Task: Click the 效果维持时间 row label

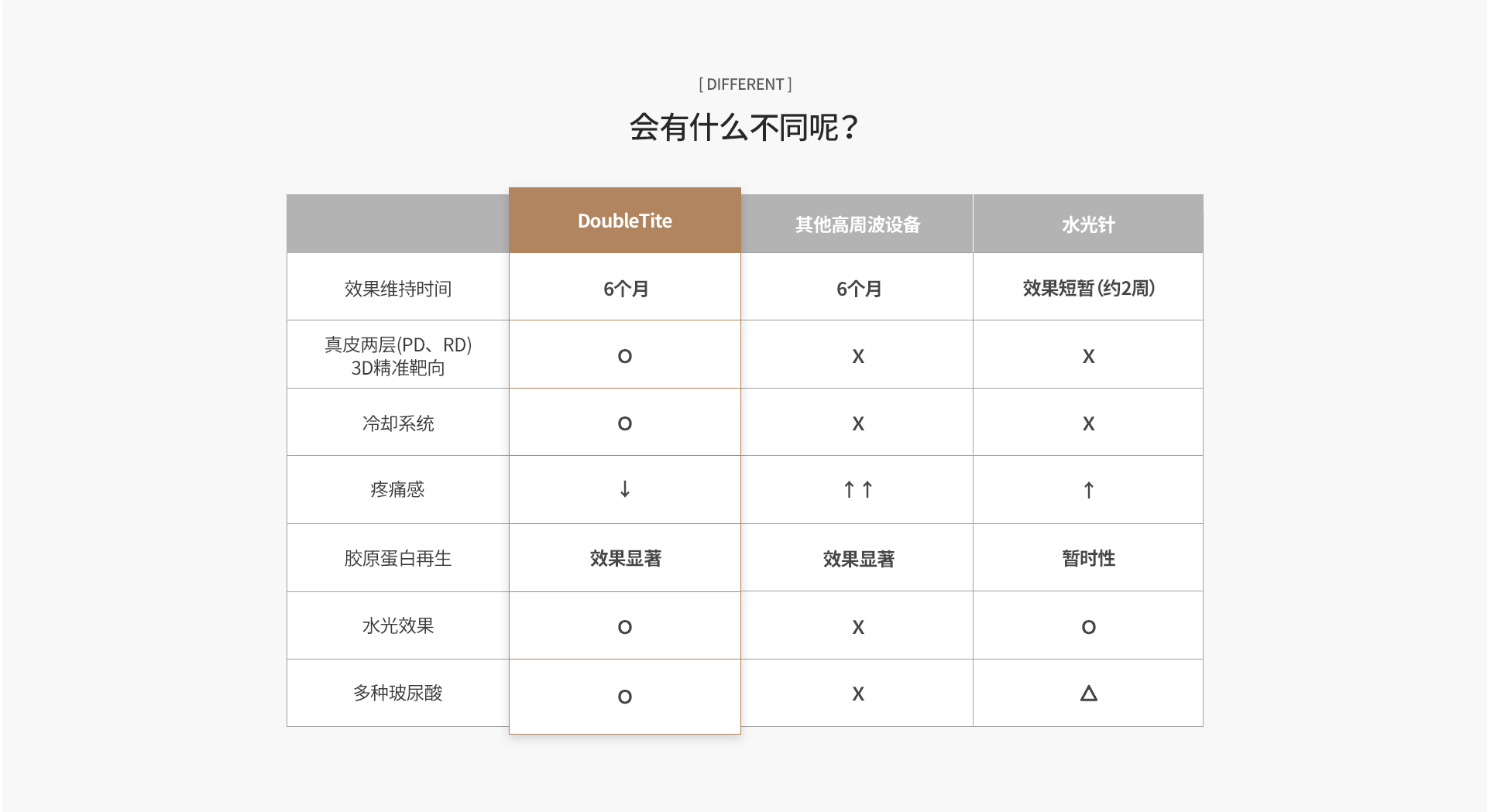Action: pyautogui.click(x=398, y=289)
